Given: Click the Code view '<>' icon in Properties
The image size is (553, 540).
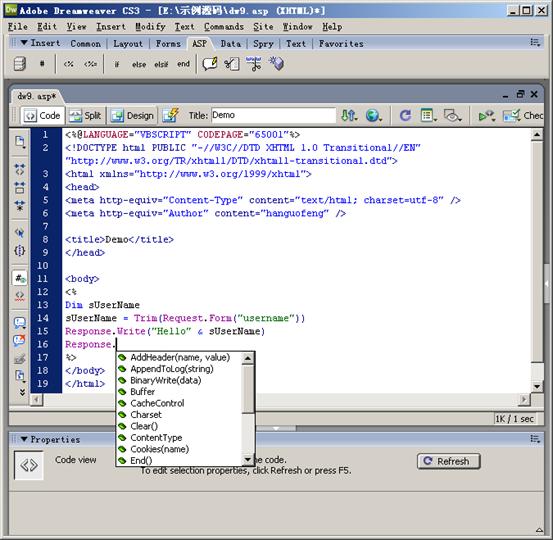Looking at the screenshot, I should coord(29,466).
